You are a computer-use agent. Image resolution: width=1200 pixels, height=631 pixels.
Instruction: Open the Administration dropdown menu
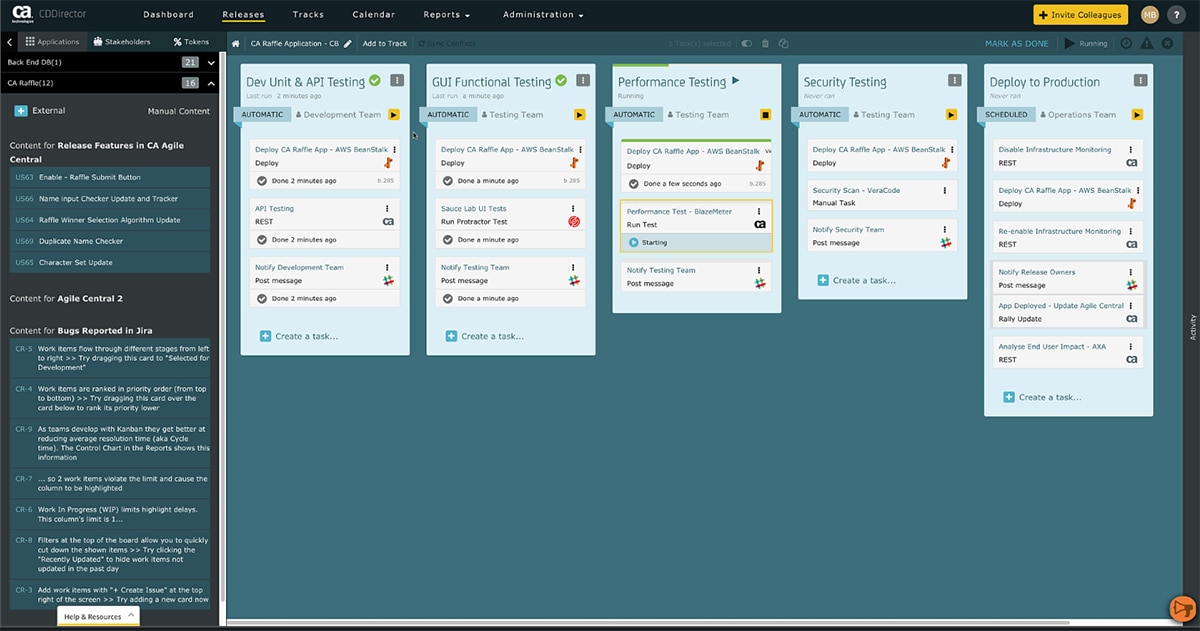pos(543,15)
